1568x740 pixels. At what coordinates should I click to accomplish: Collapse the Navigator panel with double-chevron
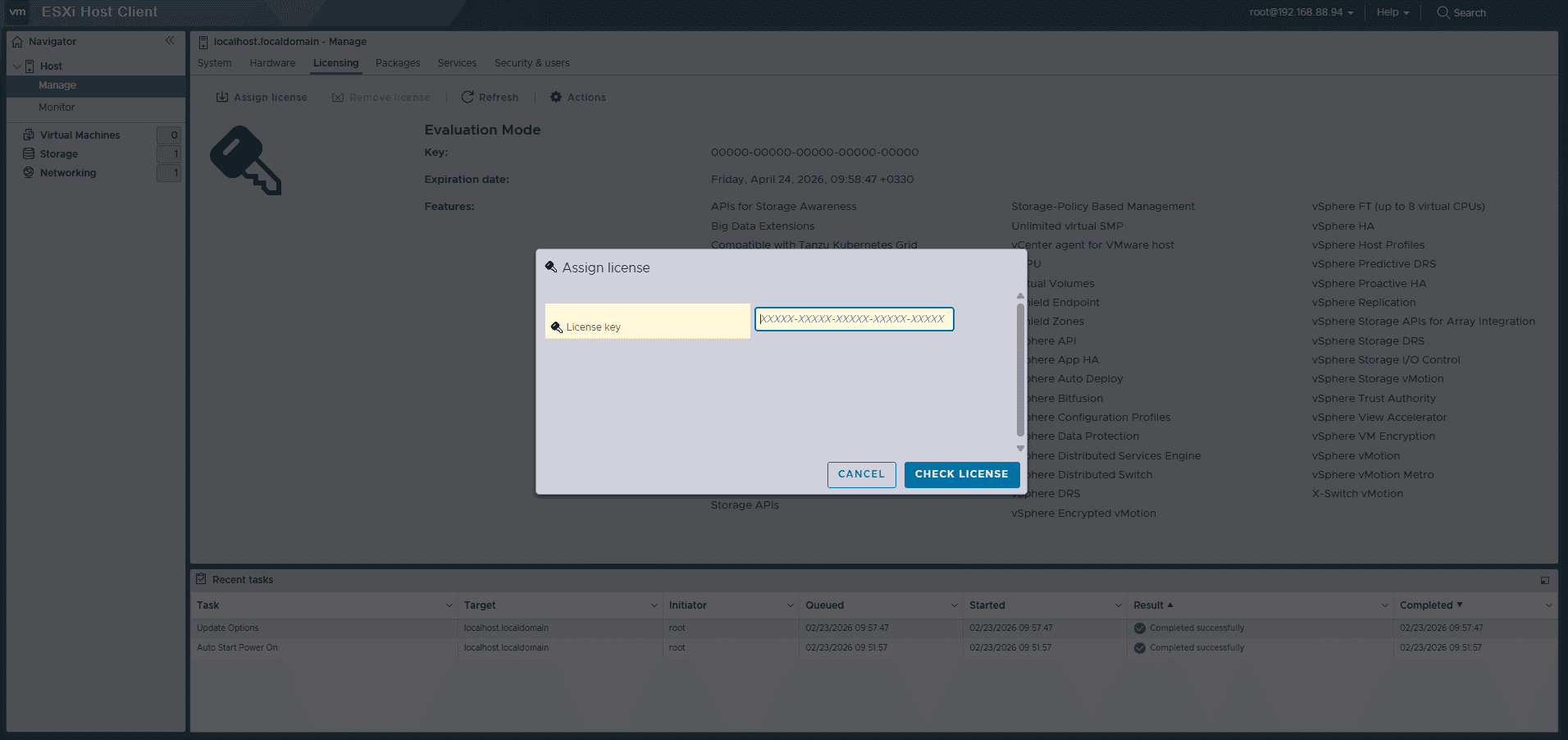pyautogui.click(x=170, y=41)
